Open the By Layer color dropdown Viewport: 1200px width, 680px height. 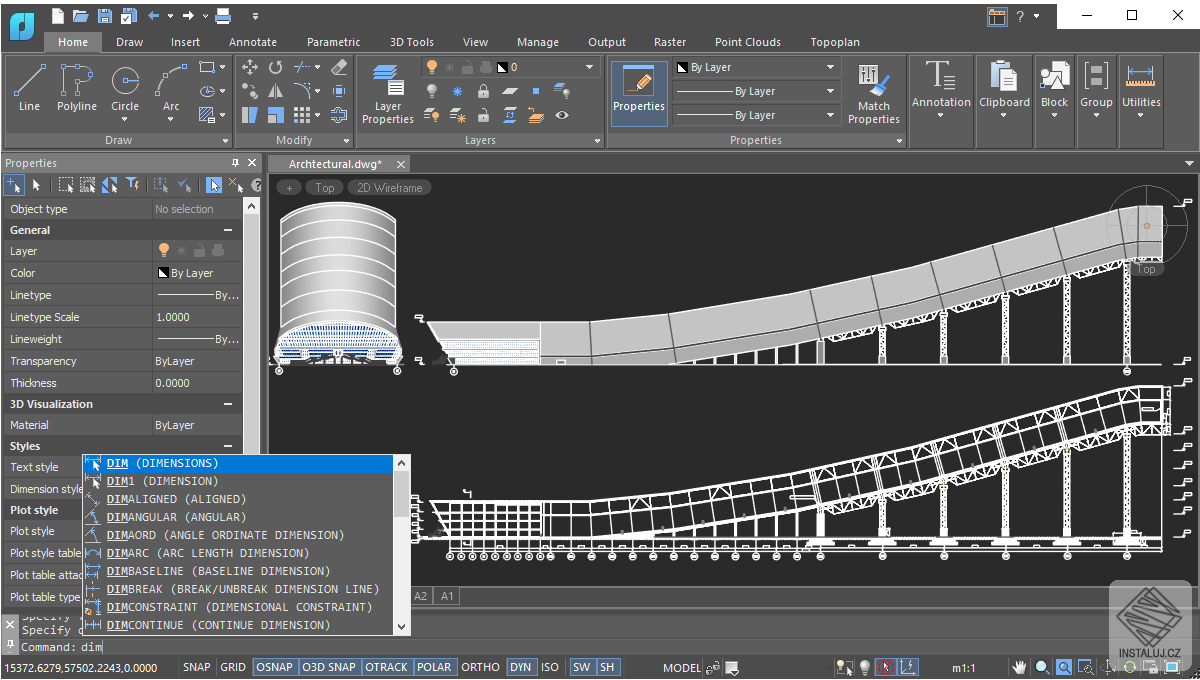(756, 67)
